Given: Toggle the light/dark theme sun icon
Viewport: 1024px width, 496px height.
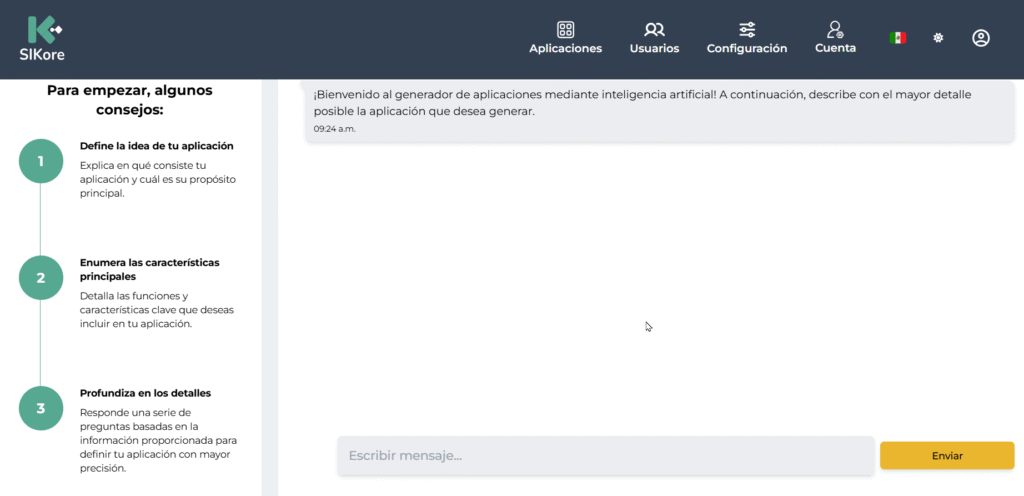Looking at the screenshot, I should click(x=938, y=38).
